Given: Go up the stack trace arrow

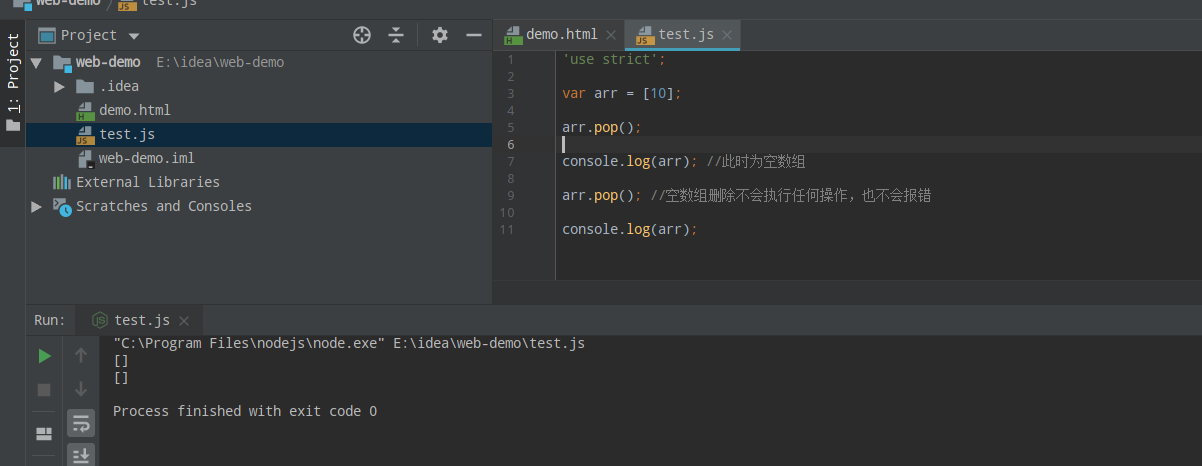Looking at the screenshot, I should [81, 355].
